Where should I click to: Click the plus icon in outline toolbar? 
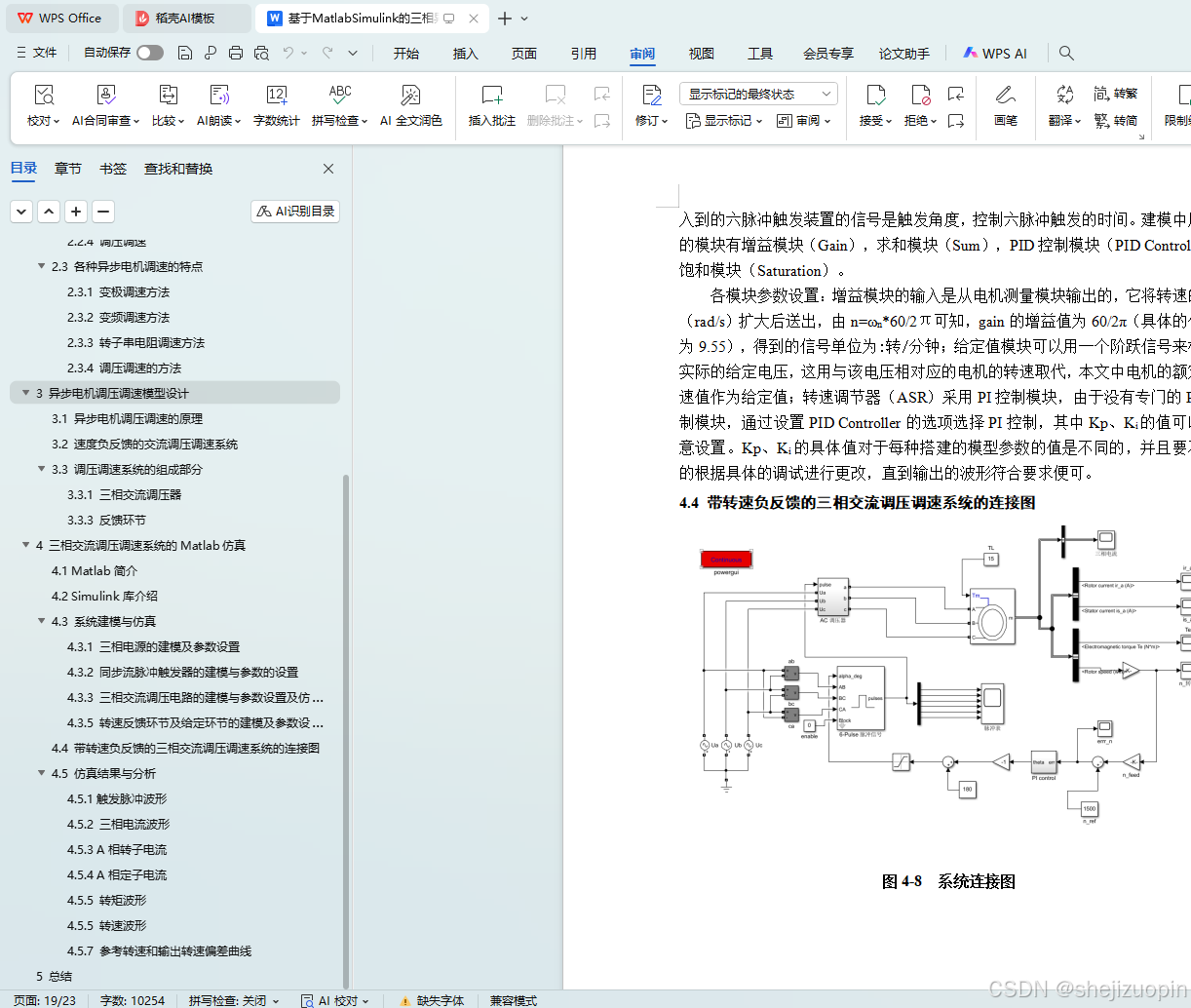(x=76, y=211)
